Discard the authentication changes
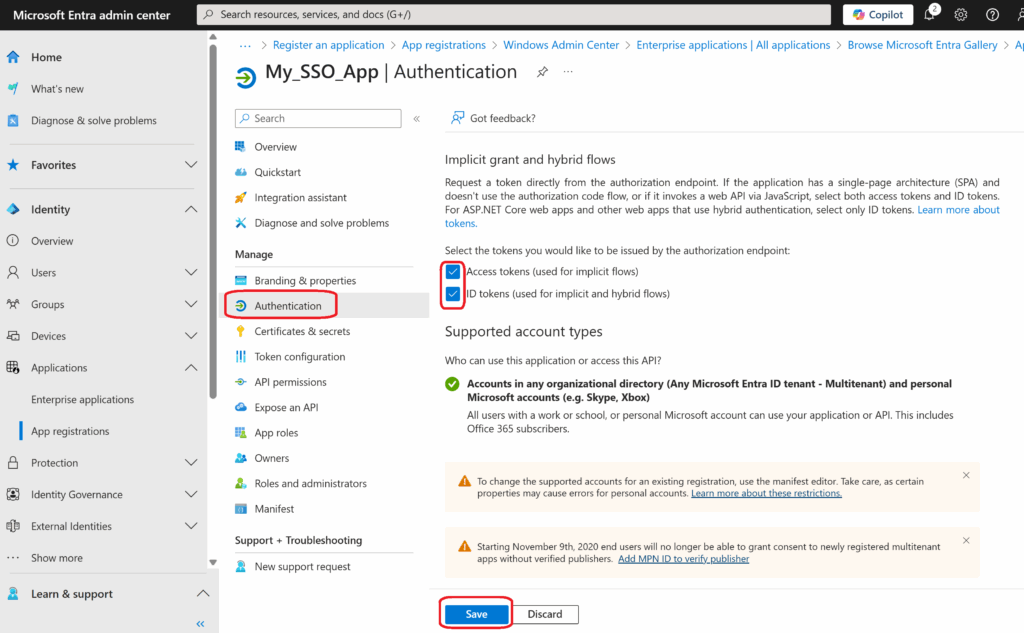Screen dimensions: 1024x633 tap(545, 614)
